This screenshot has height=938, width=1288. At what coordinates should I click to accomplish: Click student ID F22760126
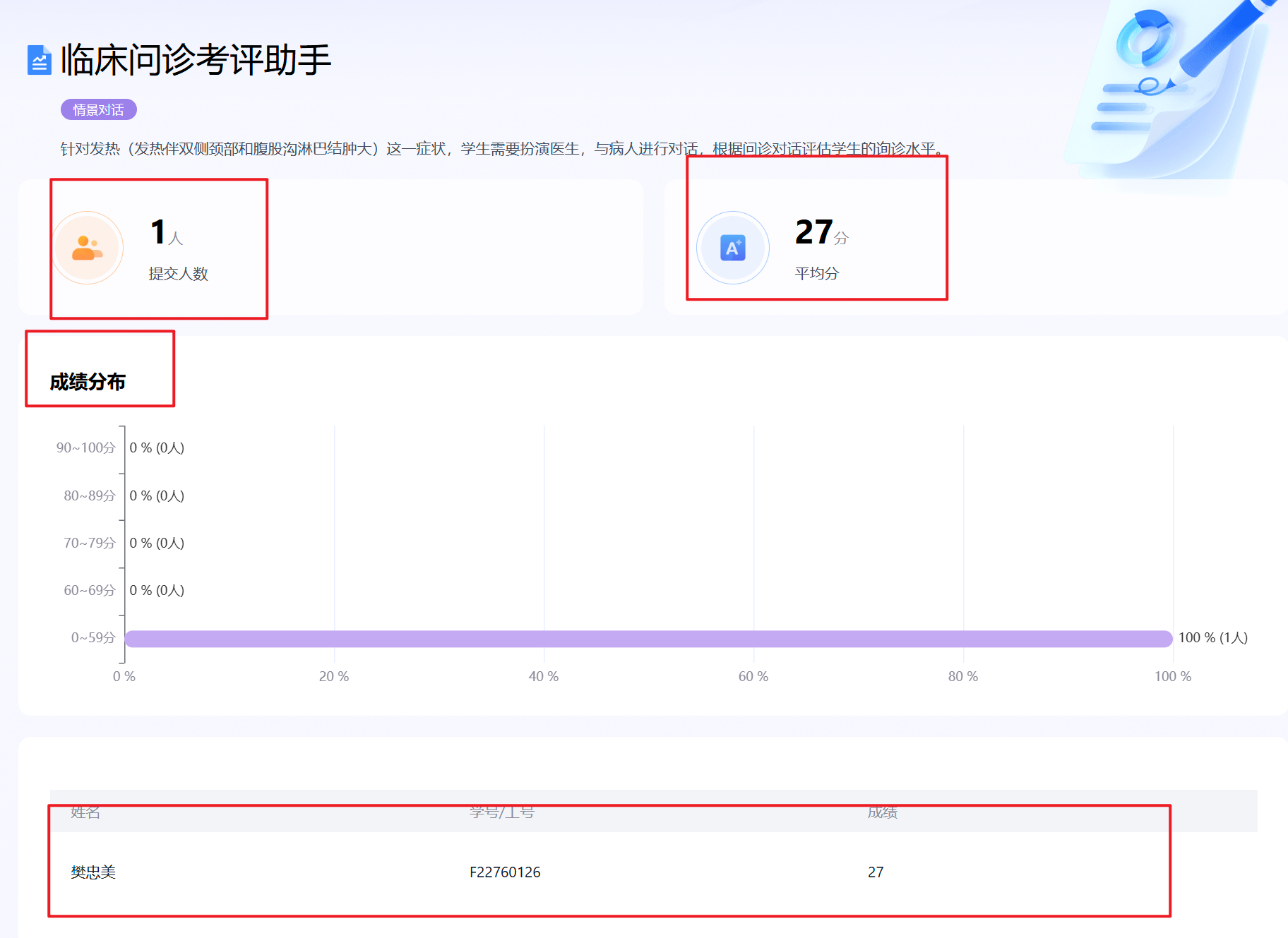point(505,872)
